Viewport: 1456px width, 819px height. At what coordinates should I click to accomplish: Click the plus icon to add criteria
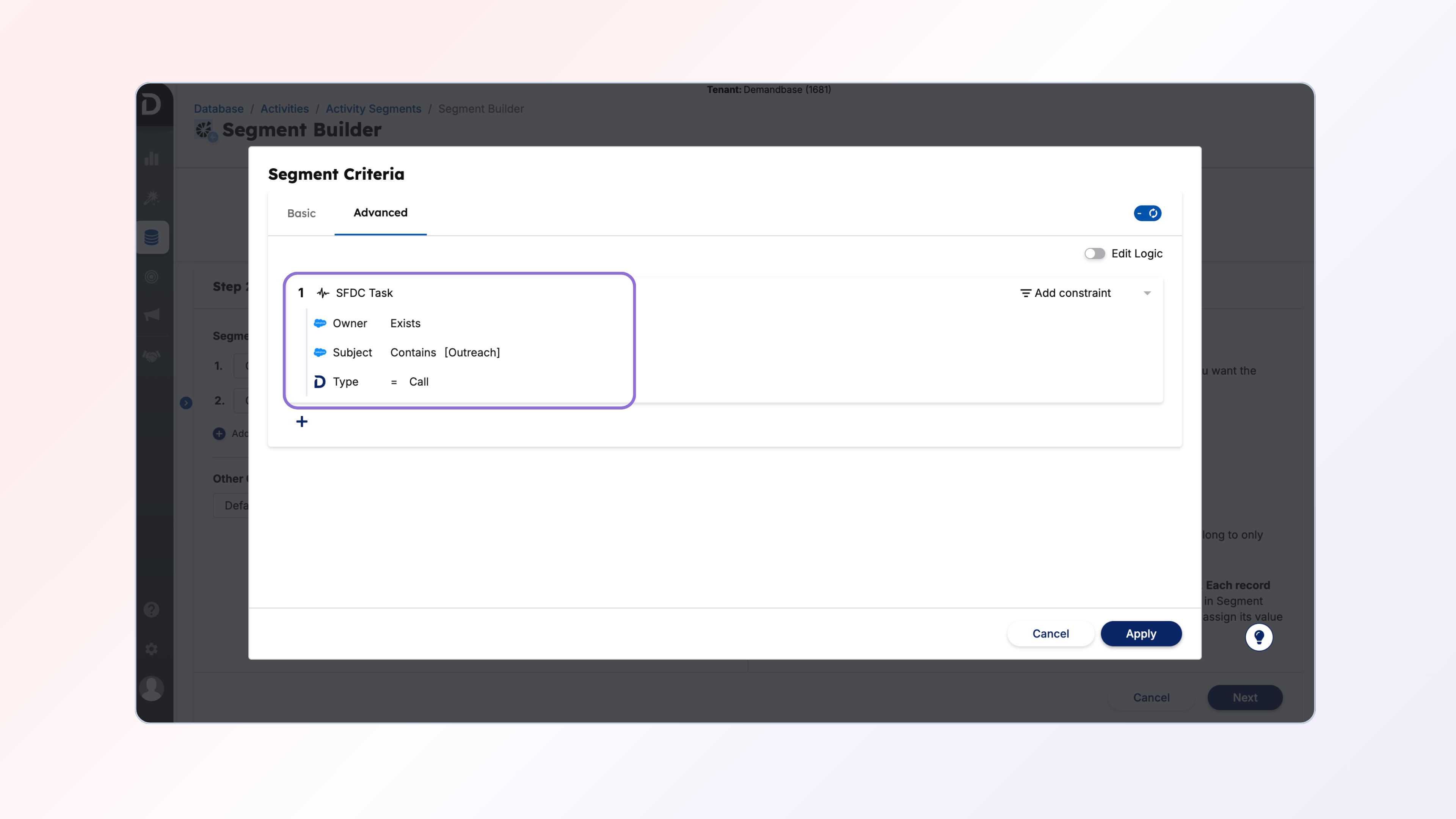(302, 422)
